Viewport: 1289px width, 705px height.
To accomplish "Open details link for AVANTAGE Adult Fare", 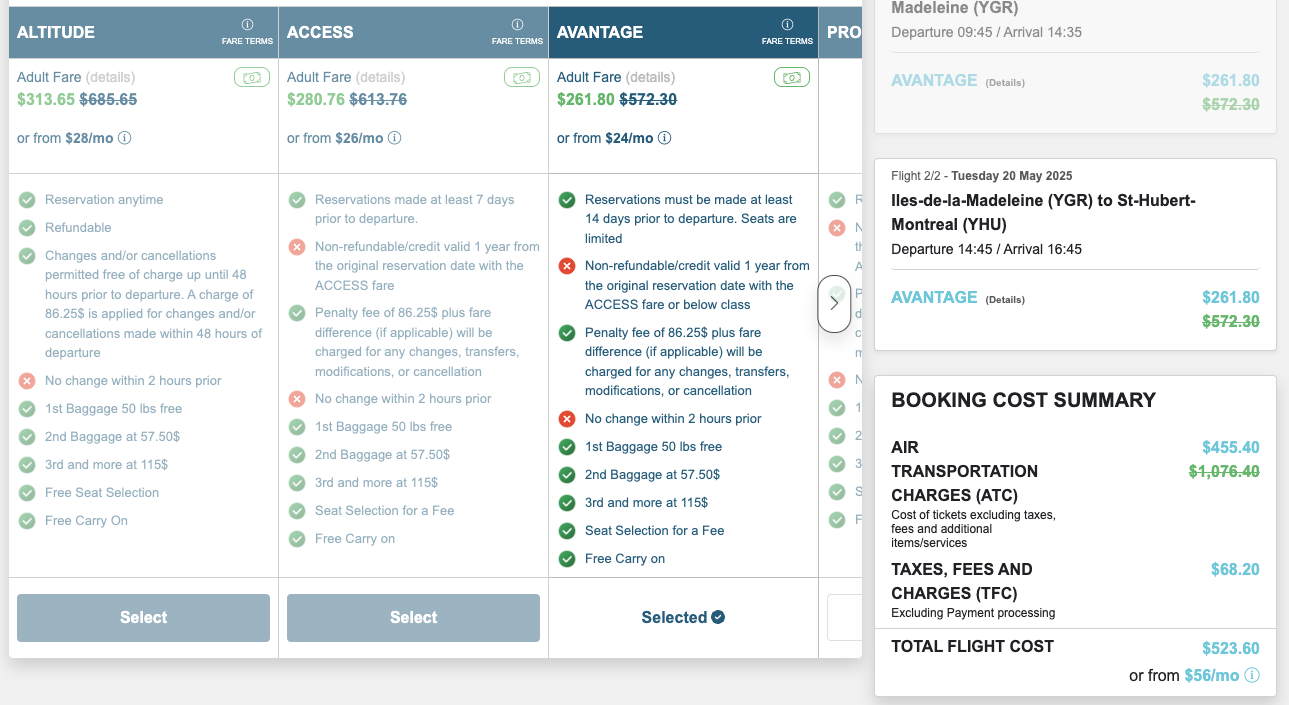I will pyautogui.click(x=650, y=77).
